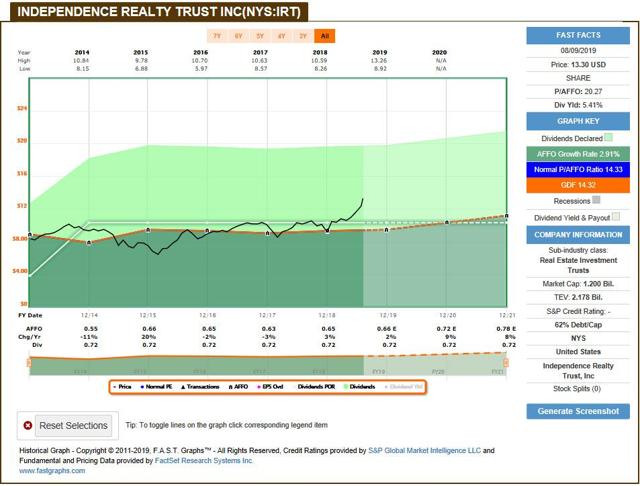Click the Market Cap: 1.200 Bil. text
Viewport: 640px width, 486px height.
578,284
